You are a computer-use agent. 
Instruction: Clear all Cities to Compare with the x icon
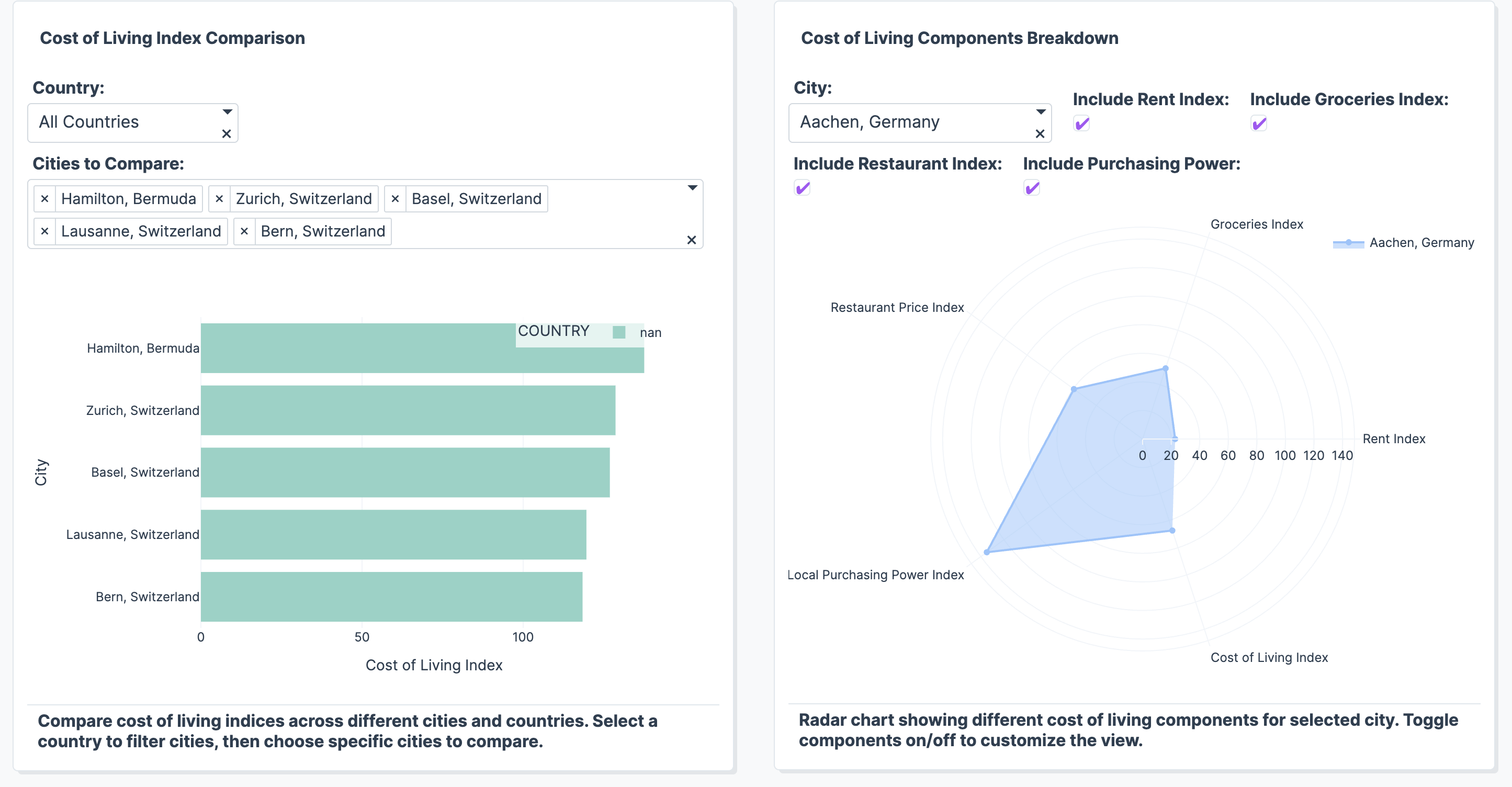692,240
